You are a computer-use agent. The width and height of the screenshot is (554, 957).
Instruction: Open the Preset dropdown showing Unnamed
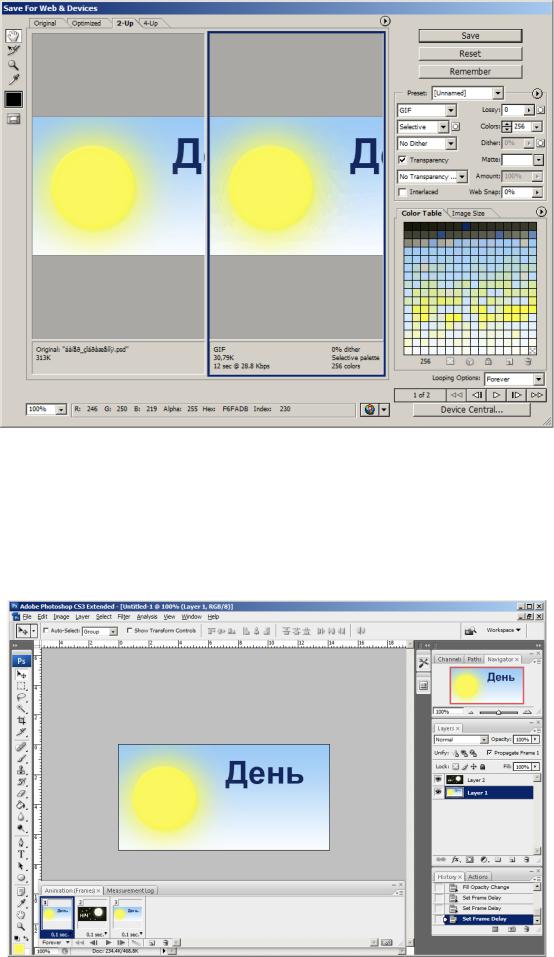click(x=467, y=93)
